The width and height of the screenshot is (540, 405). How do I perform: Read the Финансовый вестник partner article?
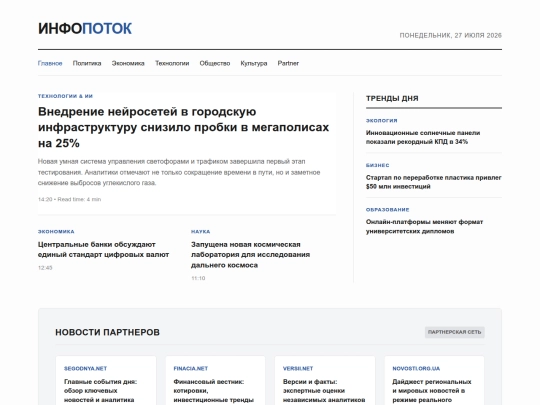[214, 391]
